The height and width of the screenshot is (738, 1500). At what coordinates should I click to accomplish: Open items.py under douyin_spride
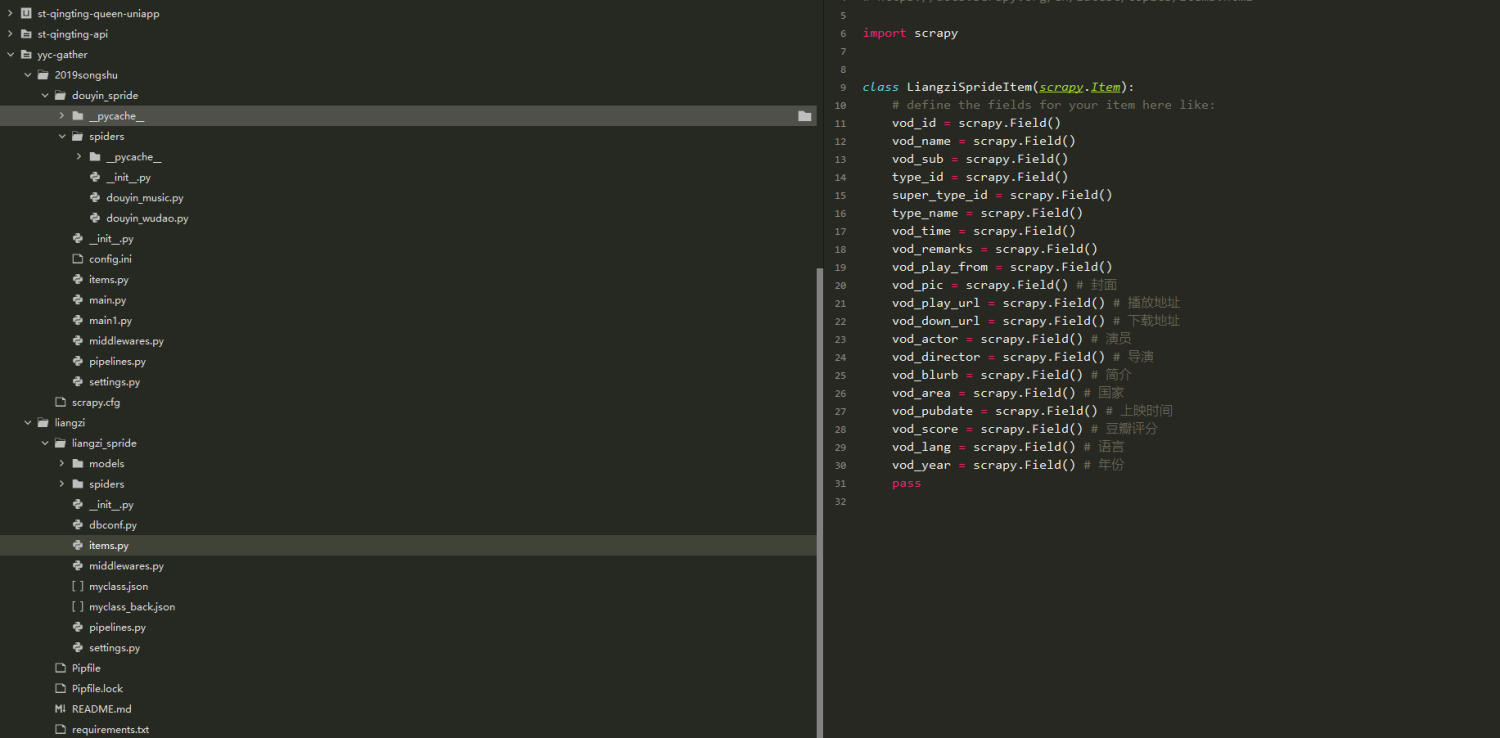coord(109,280)
